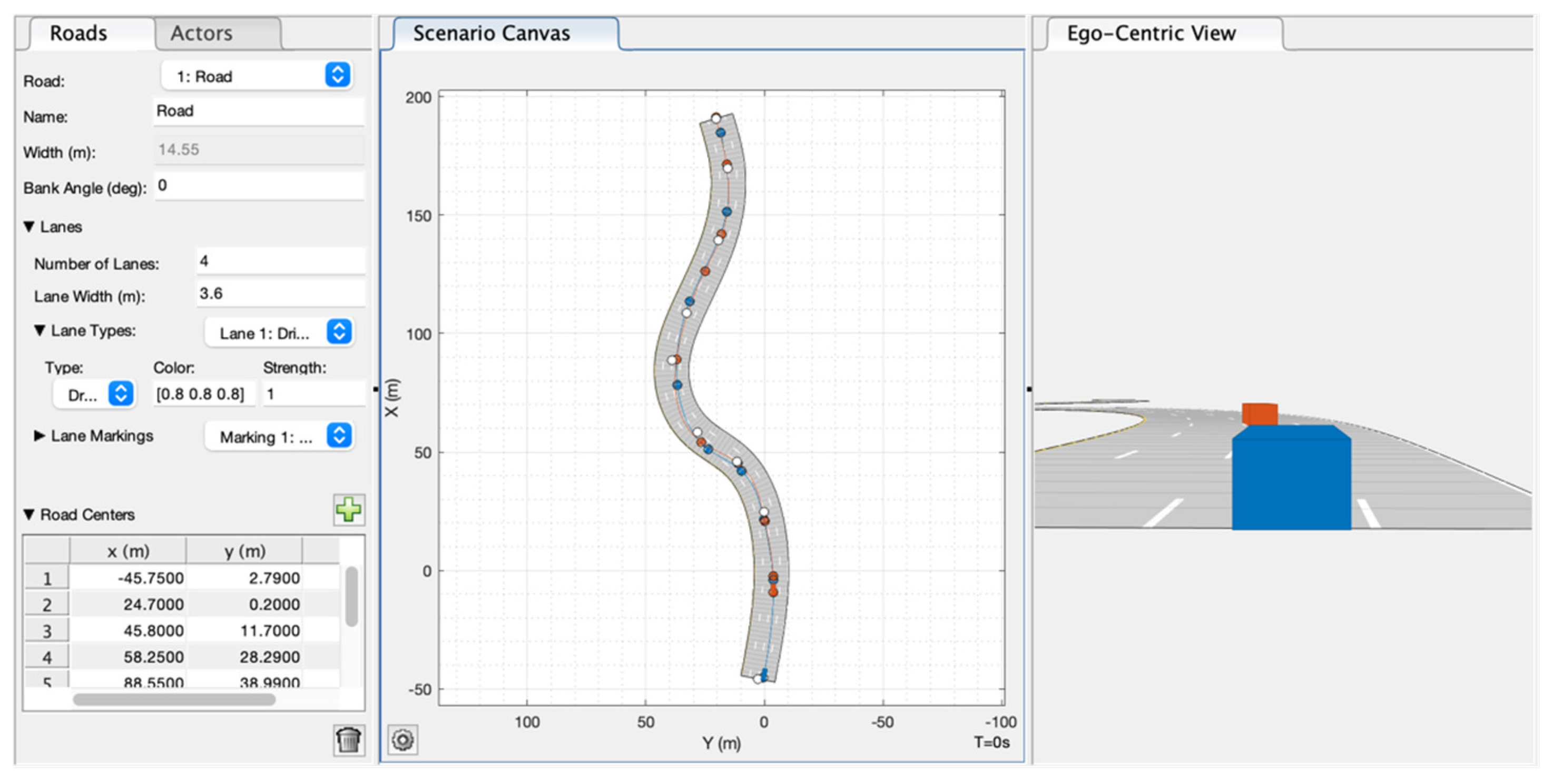Screen dimensions: 1553x784
Task: Click the orange vehicle box in Ego-Centric View
Action: click(x=1260, y=413)
